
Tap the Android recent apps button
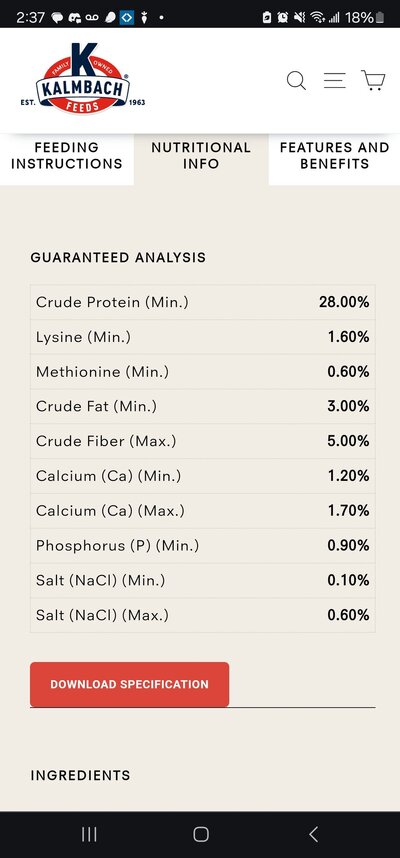coord(89,834)
